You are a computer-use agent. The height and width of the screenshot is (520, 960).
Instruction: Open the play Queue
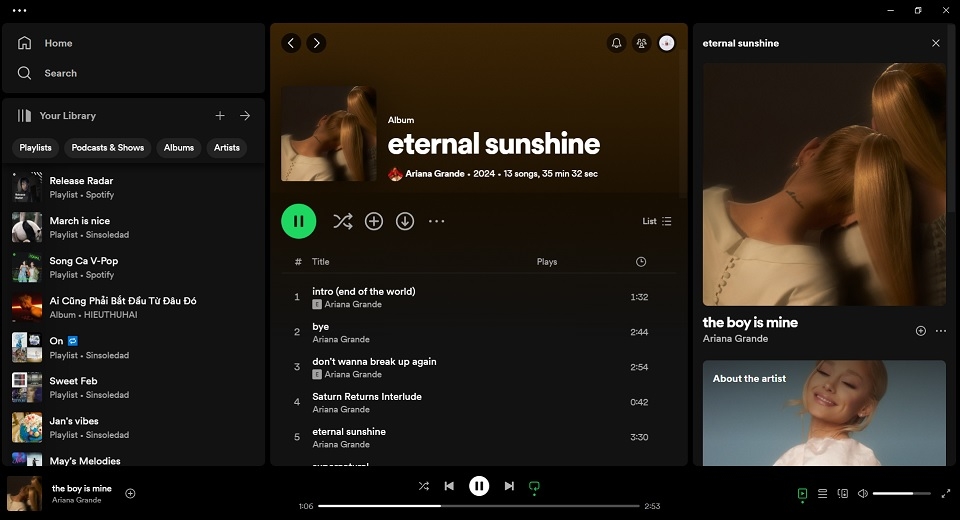[x=823, y=494]
